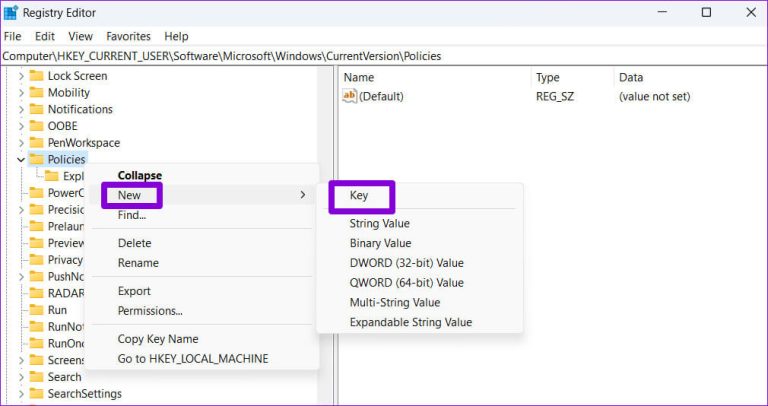Click the PenWorkspace folder icon
The width and height of the screenshot is (768, 406).
(x=37, y=143)
